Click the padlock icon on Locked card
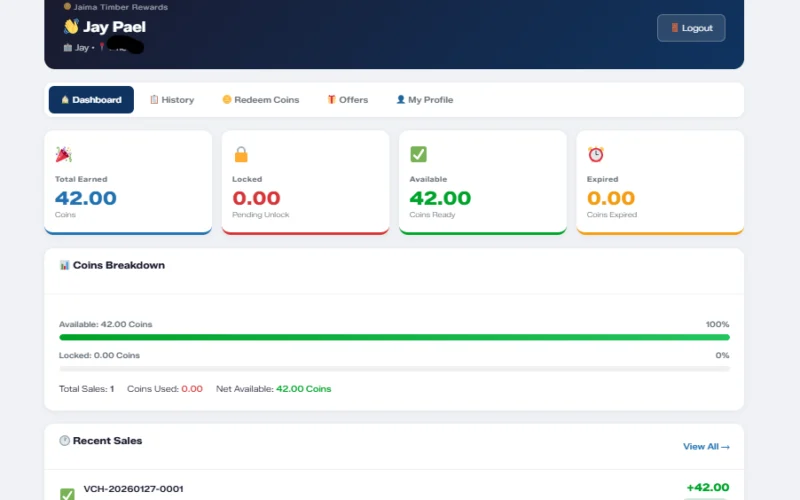Viewport: 800px width, 500px height. pyautogui.click(x=240, y=154)
